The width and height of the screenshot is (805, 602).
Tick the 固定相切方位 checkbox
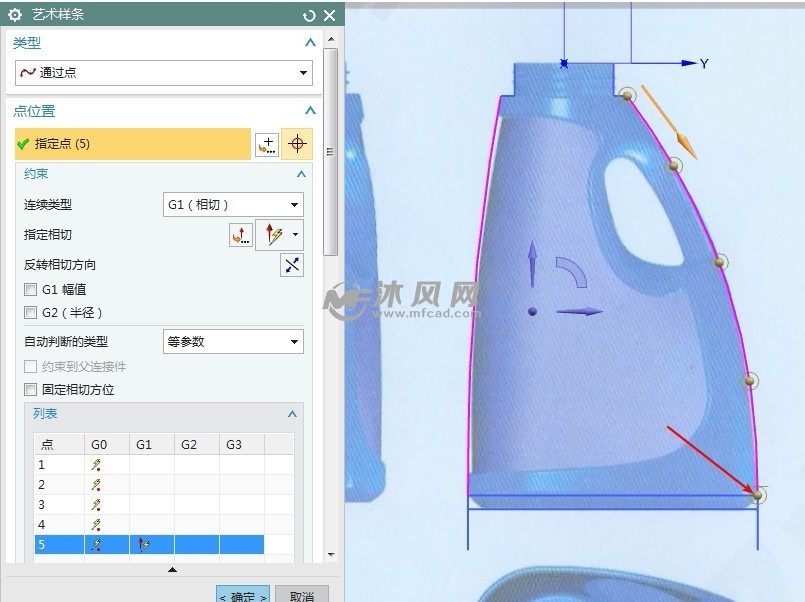30,390
